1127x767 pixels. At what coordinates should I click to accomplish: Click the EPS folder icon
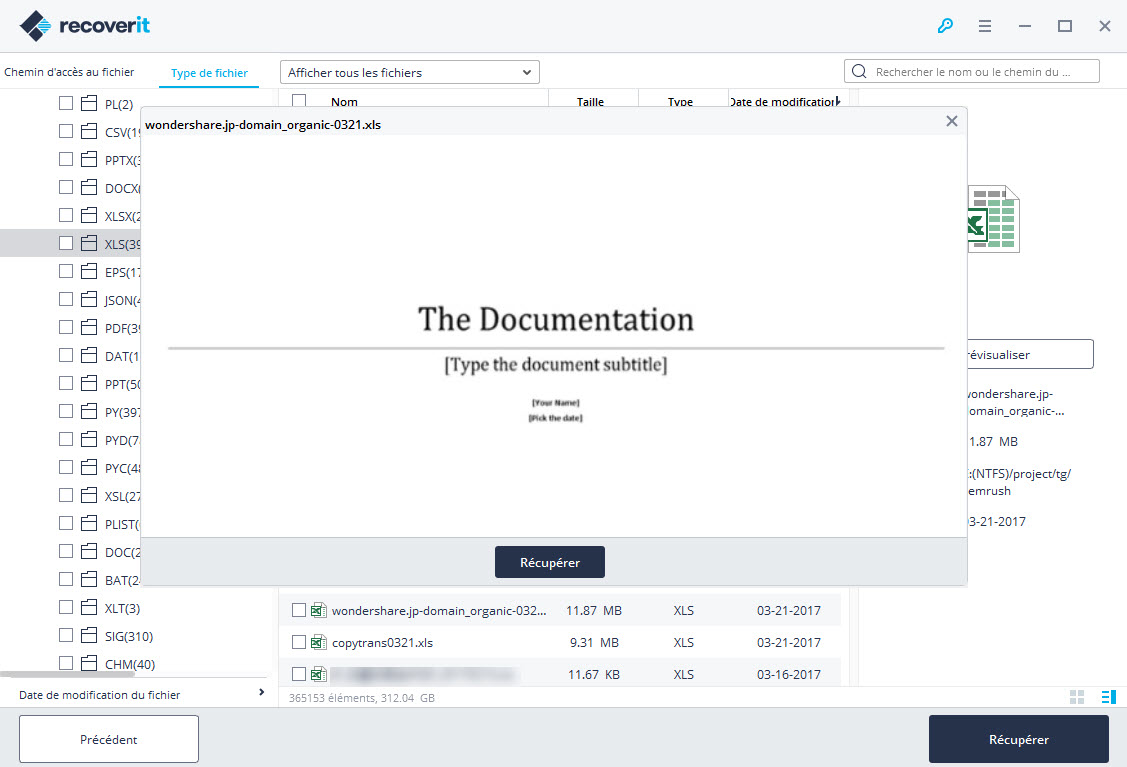pos(89,272)
